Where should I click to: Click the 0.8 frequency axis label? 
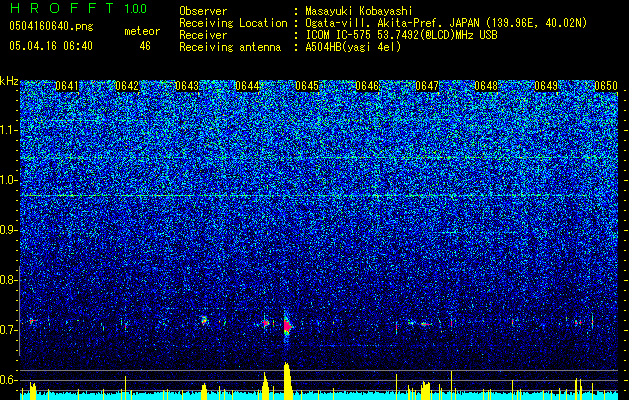pos(7,280)
